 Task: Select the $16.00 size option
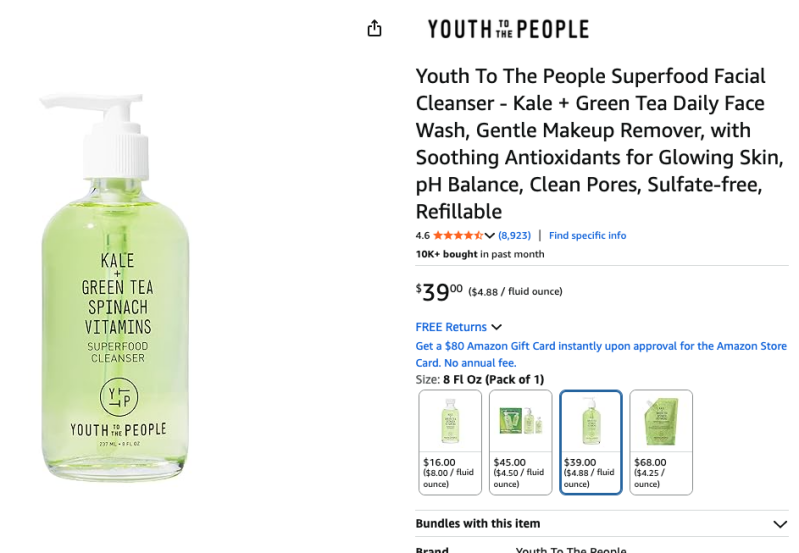pyautogui.click(x=450, y=442)
